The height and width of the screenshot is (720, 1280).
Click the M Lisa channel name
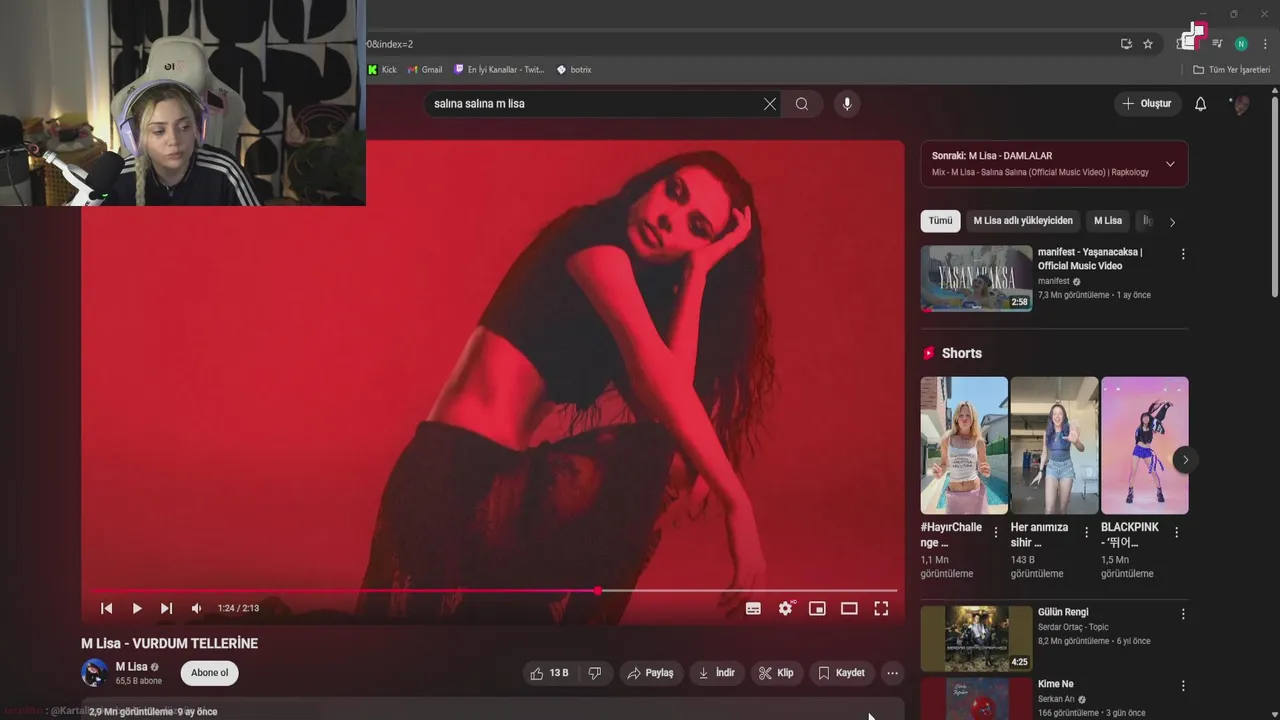[131, 666]
